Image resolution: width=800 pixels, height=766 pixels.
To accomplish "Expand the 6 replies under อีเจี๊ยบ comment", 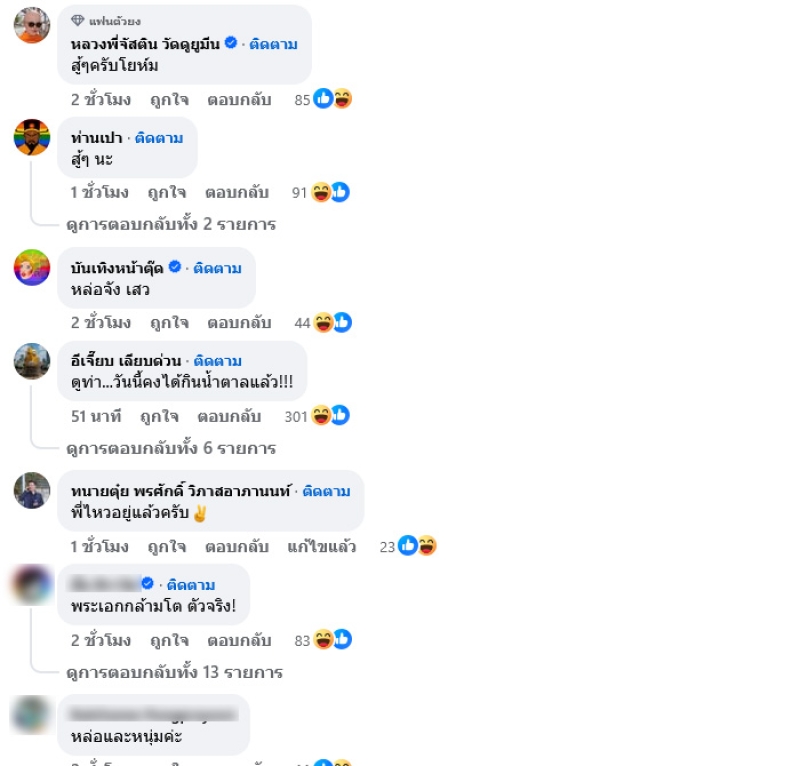I will click(171, 448).
